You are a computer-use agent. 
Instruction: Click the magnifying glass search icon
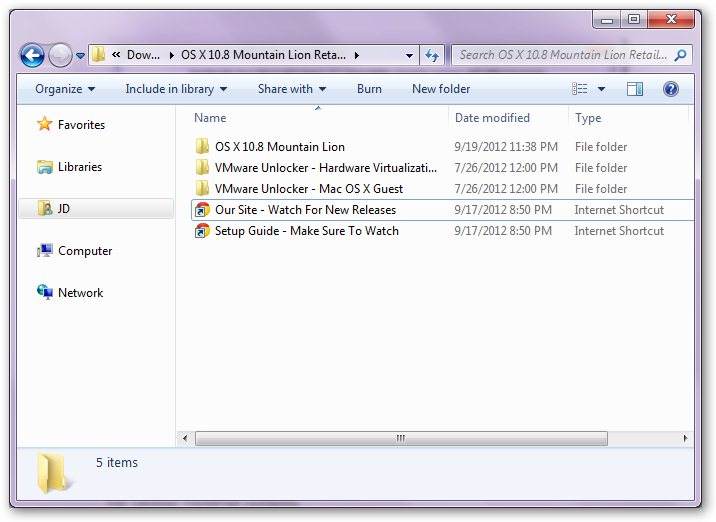(680, 55)
